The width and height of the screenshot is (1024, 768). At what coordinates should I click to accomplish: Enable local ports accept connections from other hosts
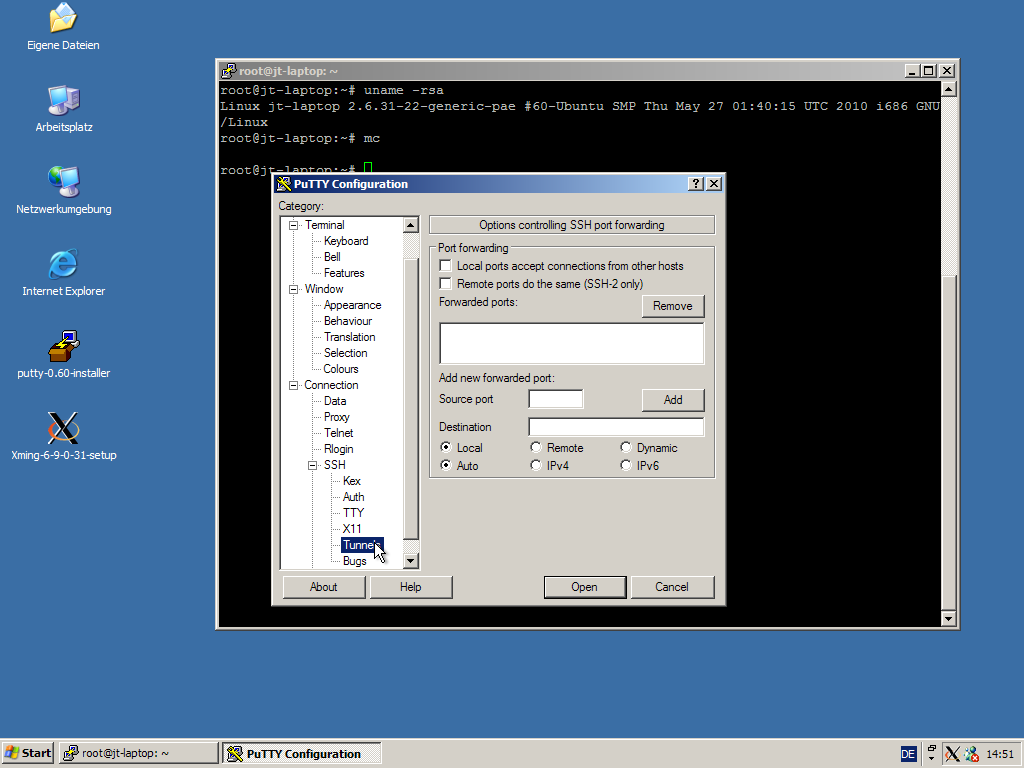(446, 266)
